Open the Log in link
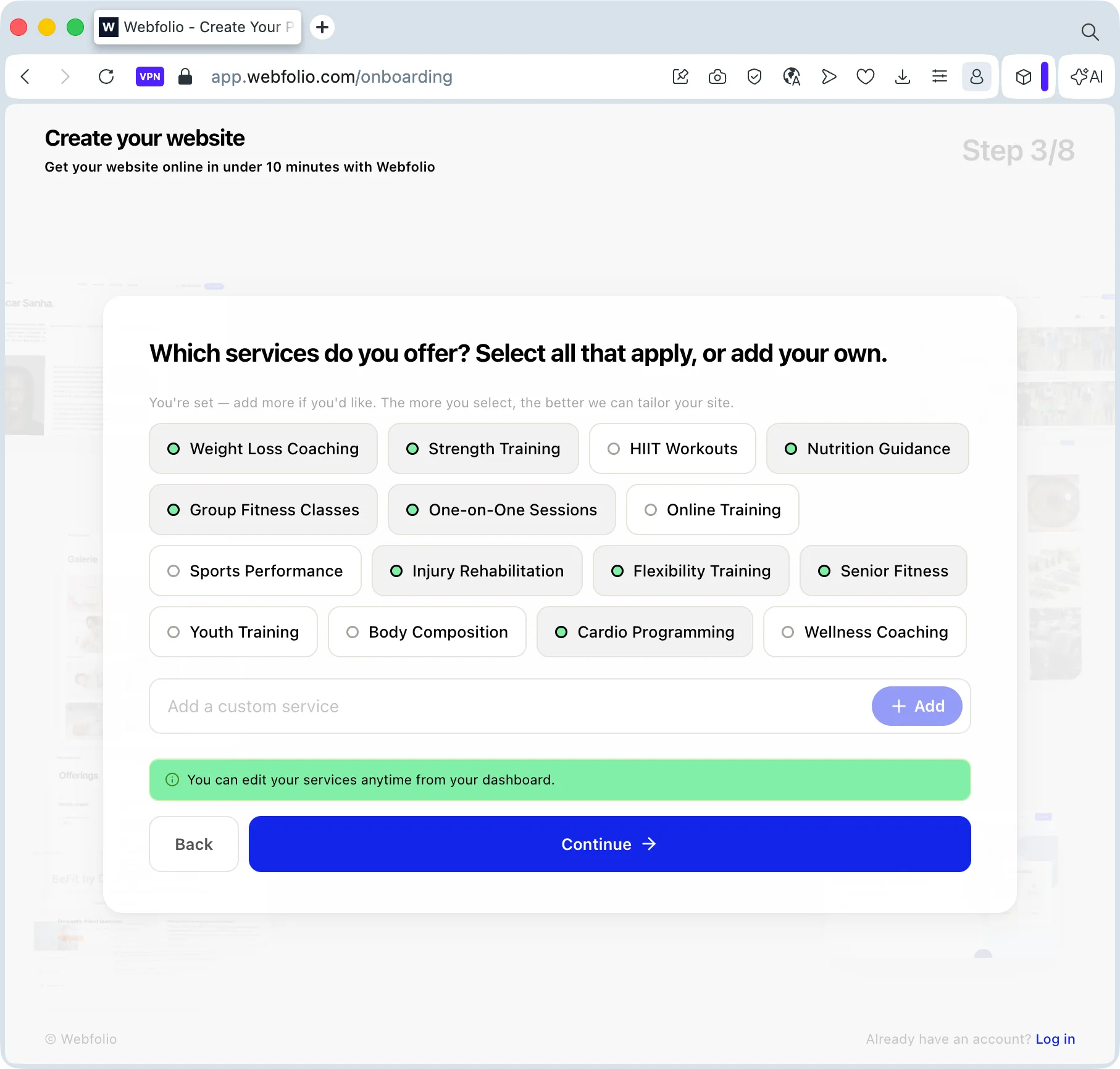The image size is (1120, 1069). click(x=1055, y=1039)
